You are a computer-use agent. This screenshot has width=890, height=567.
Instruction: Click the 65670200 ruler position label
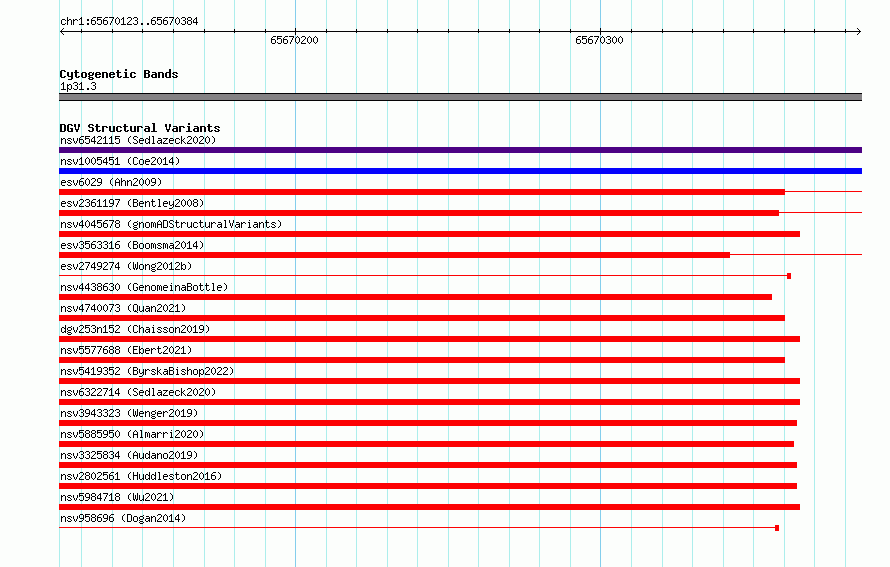click(294, 40)
